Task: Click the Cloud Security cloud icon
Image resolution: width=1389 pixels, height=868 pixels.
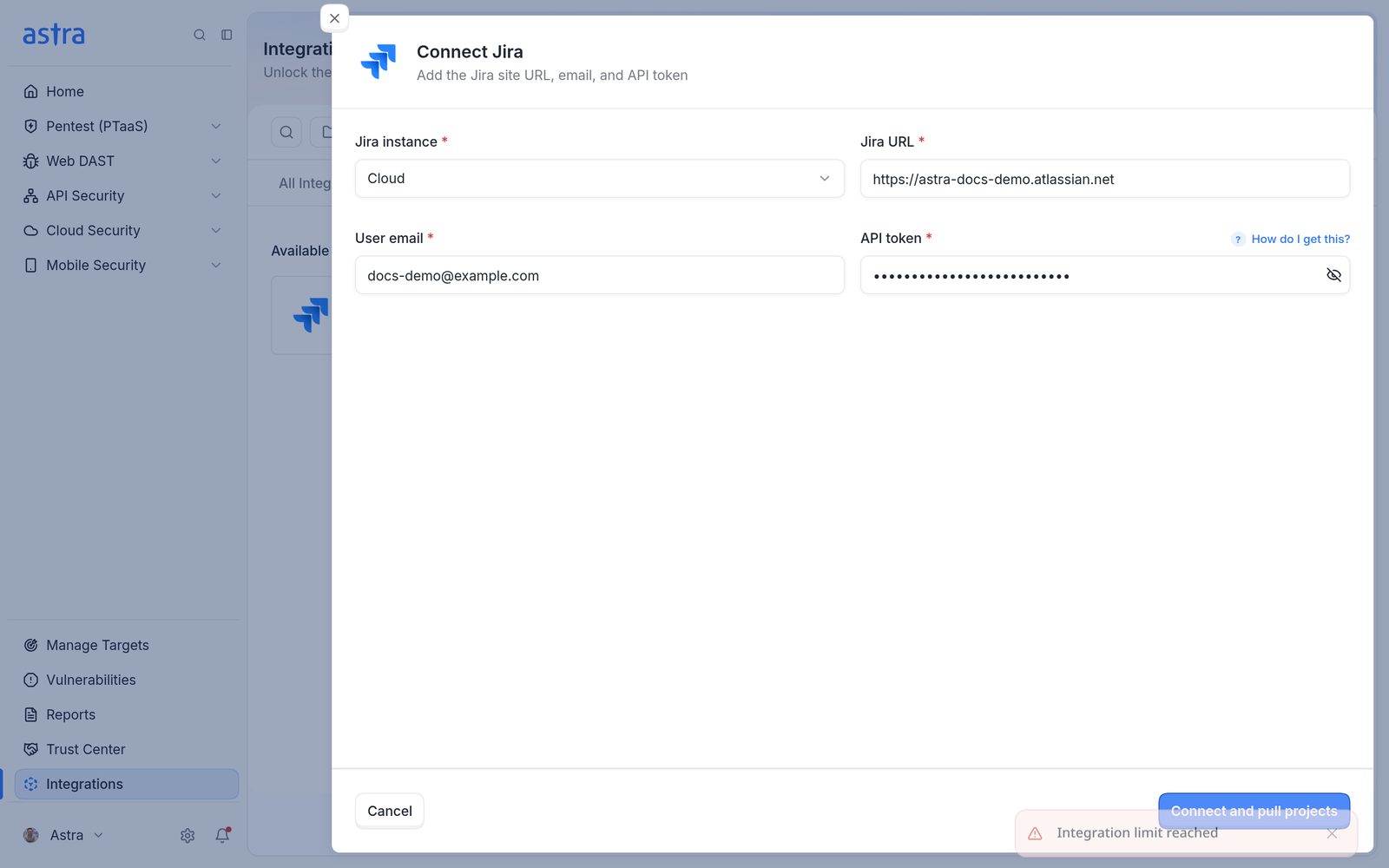Action: 31,230
